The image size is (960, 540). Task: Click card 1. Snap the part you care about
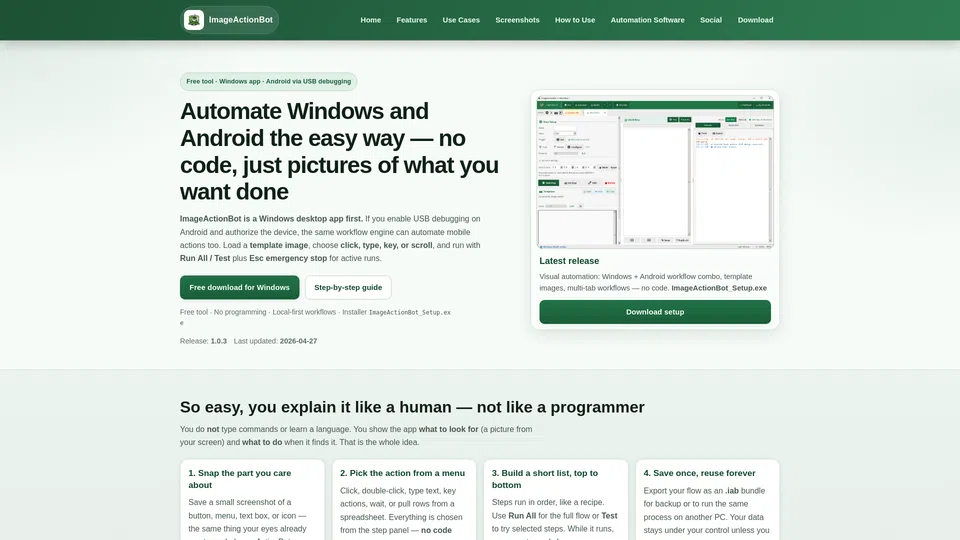tap(252, 500)
